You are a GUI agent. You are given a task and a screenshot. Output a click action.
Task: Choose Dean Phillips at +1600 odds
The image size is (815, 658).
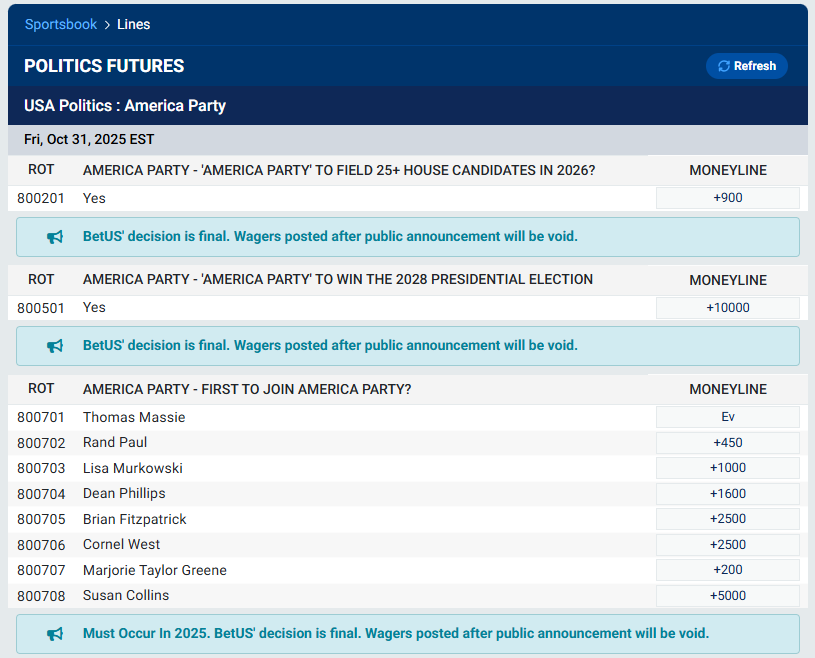click(727, 493)
